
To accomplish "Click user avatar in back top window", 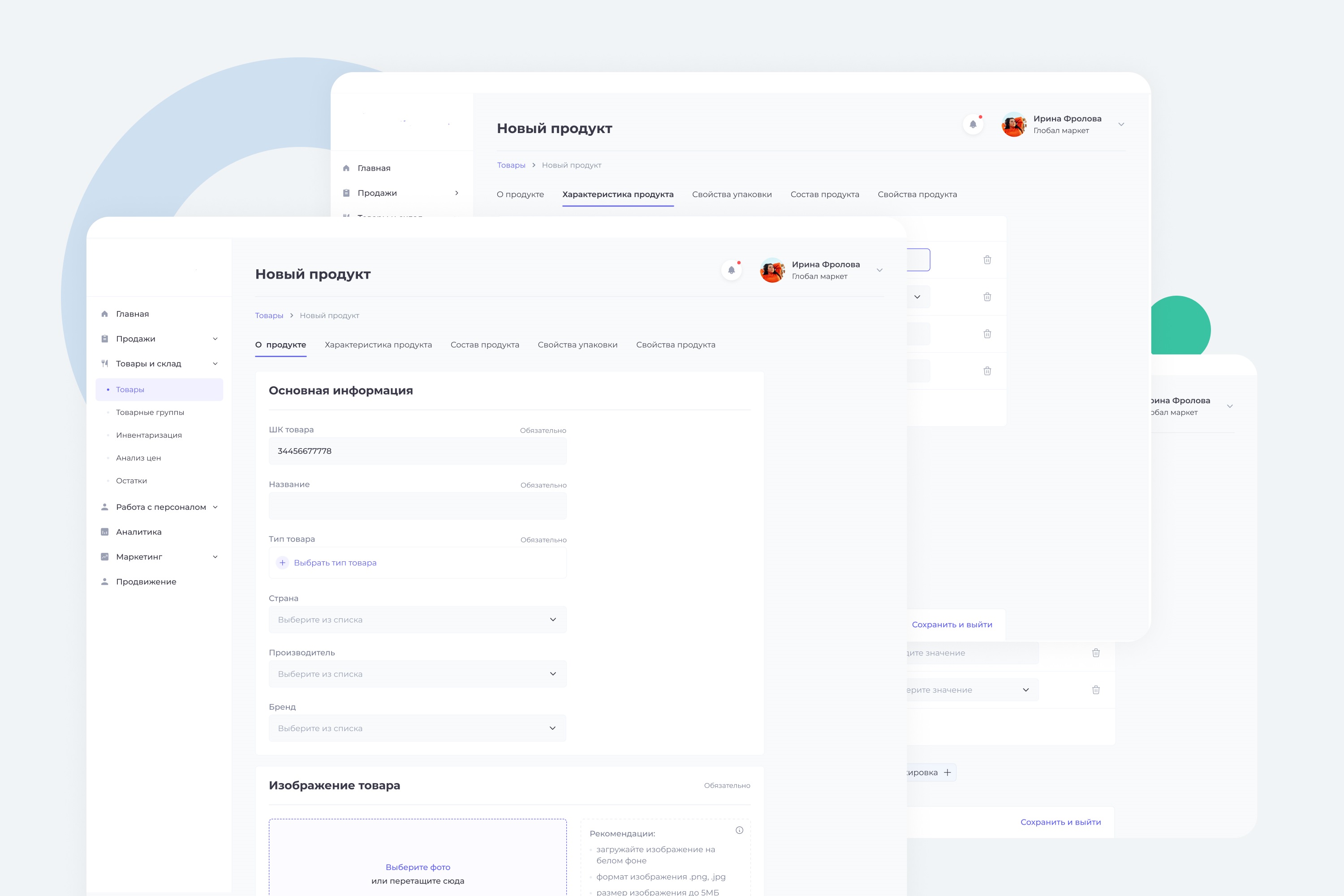I will coord(1014,124).
